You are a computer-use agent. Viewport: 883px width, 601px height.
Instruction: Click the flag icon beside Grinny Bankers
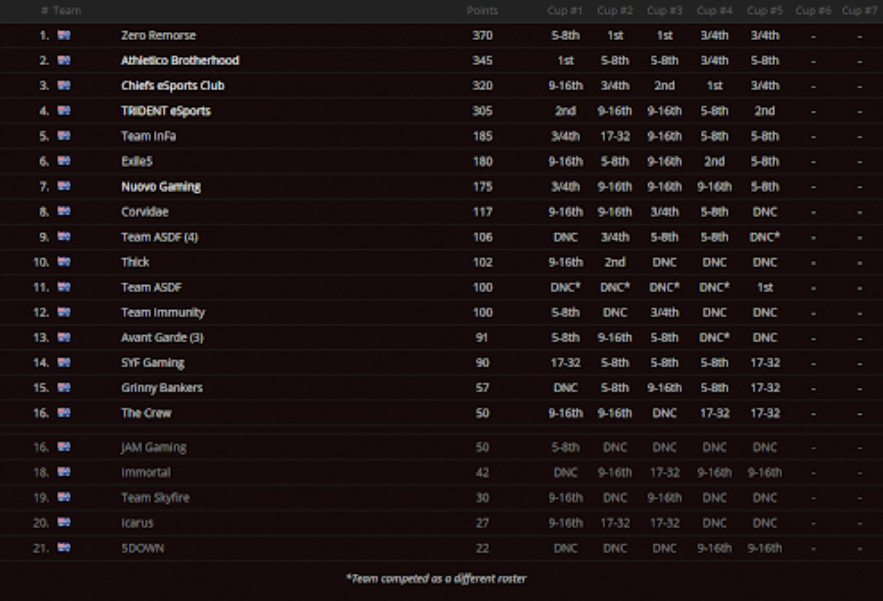click(x=64, y=388)
